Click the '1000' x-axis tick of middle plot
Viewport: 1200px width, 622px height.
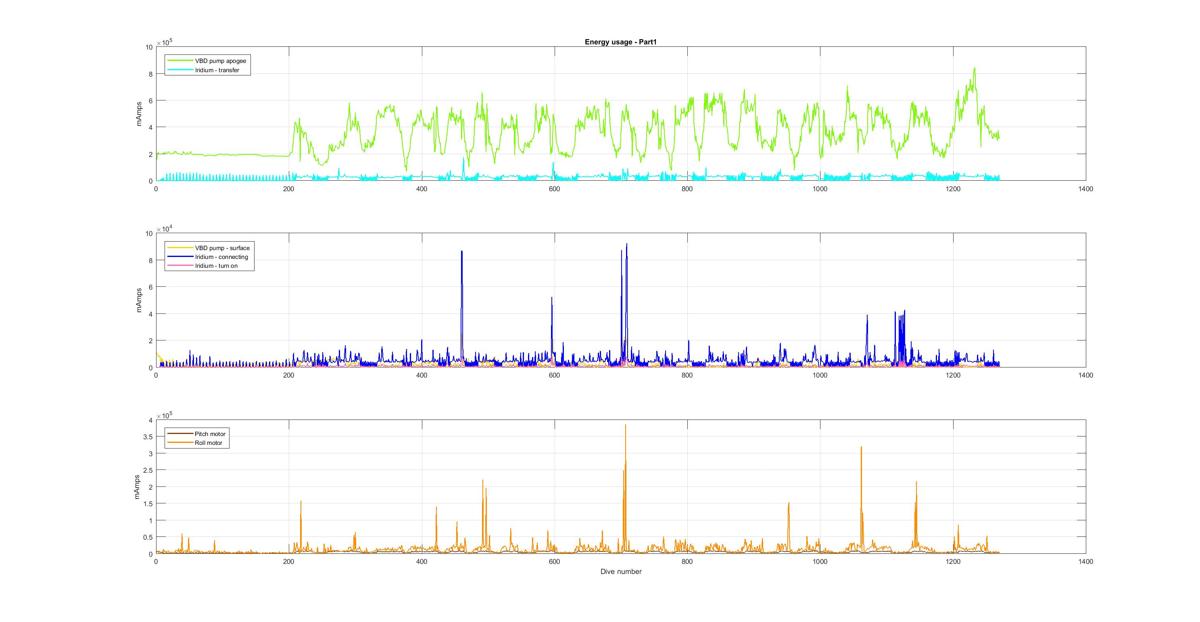[x=820, y=376]
